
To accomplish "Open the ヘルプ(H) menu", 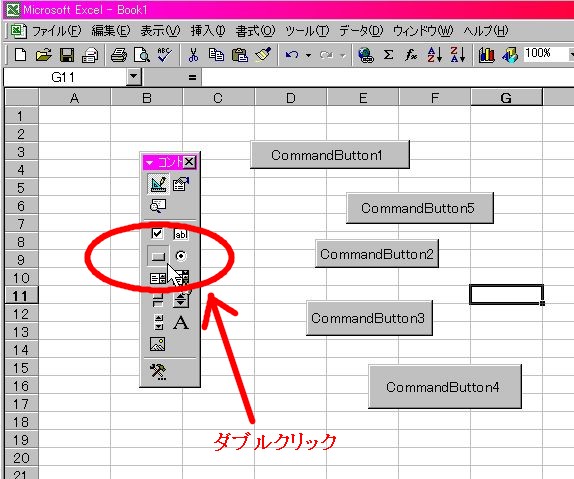I will coord(486,31).
